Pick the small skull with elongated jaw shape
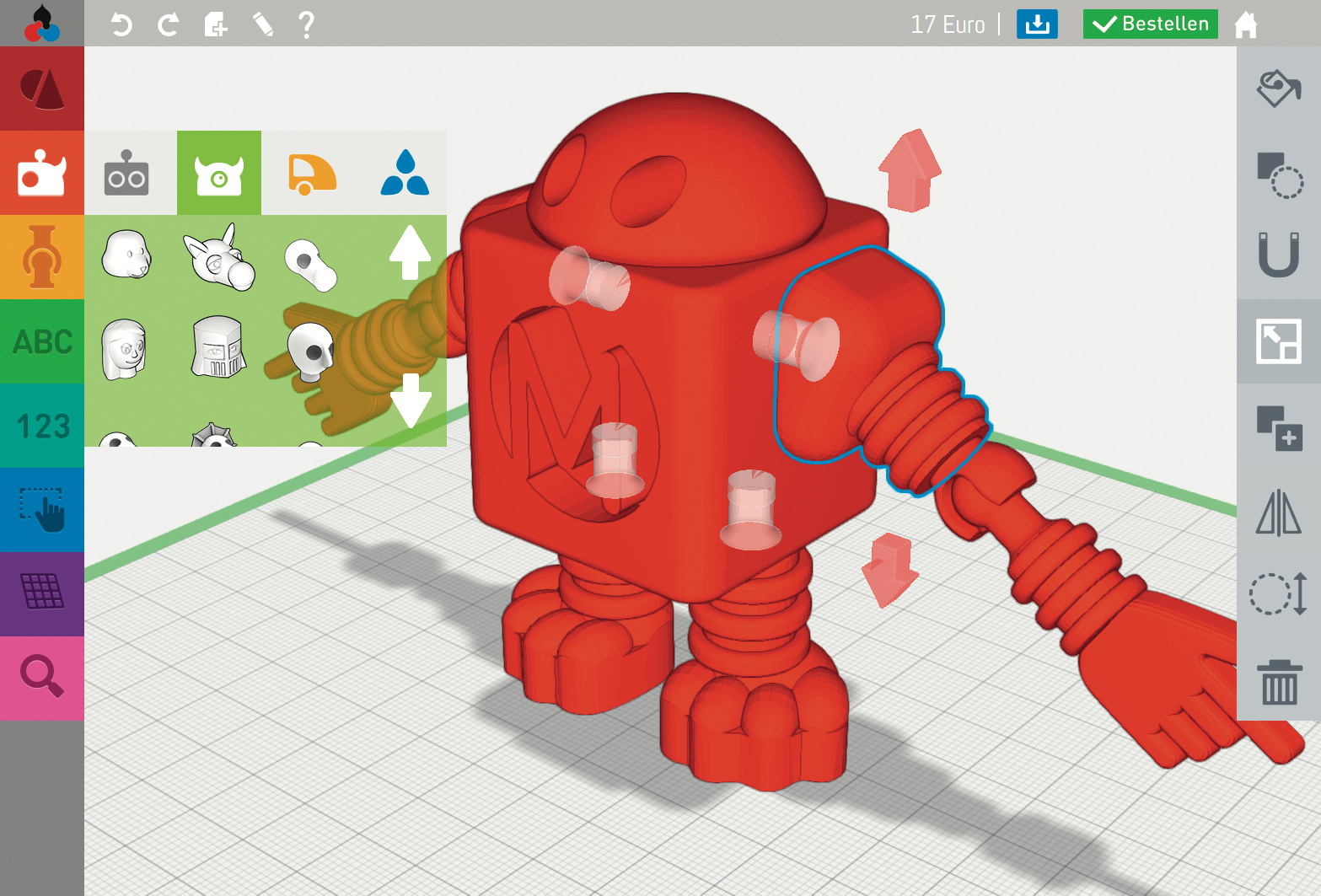The width and height of the screenshot is (1321, 896). (311, 264)
